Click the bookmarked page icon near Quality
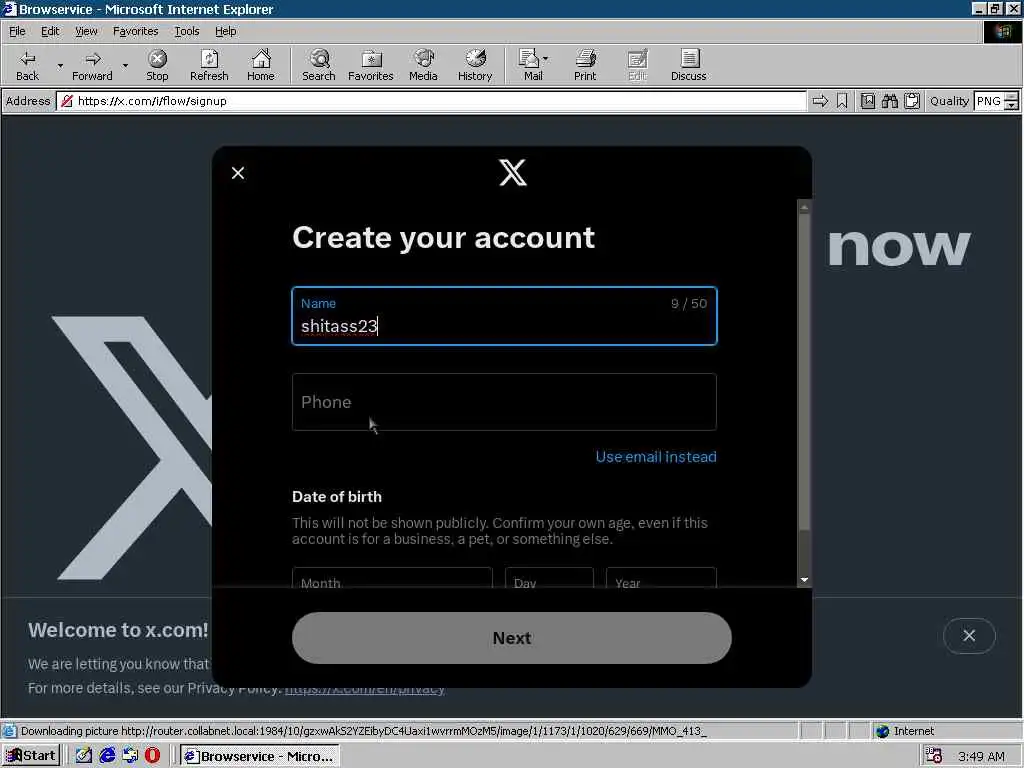The image size is (1024, 768). tap(867, 101)
